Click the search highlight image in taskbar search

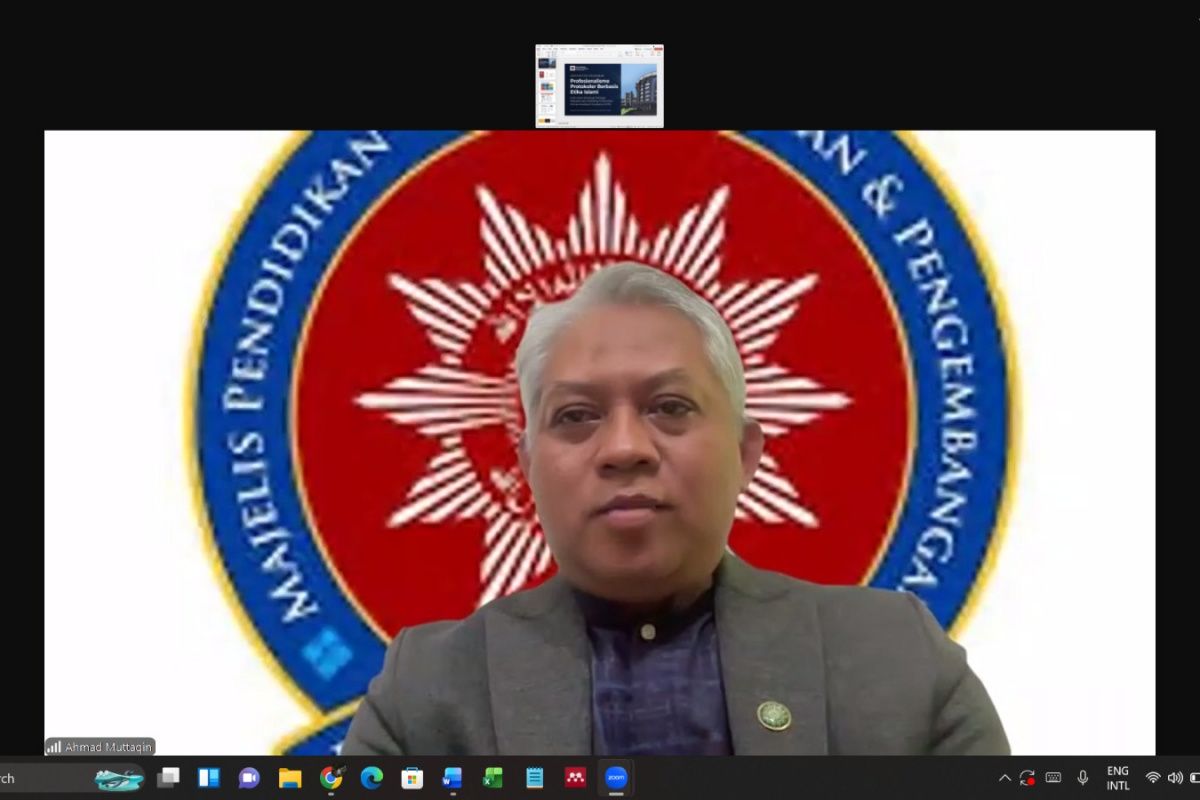(x=119, y=779)
